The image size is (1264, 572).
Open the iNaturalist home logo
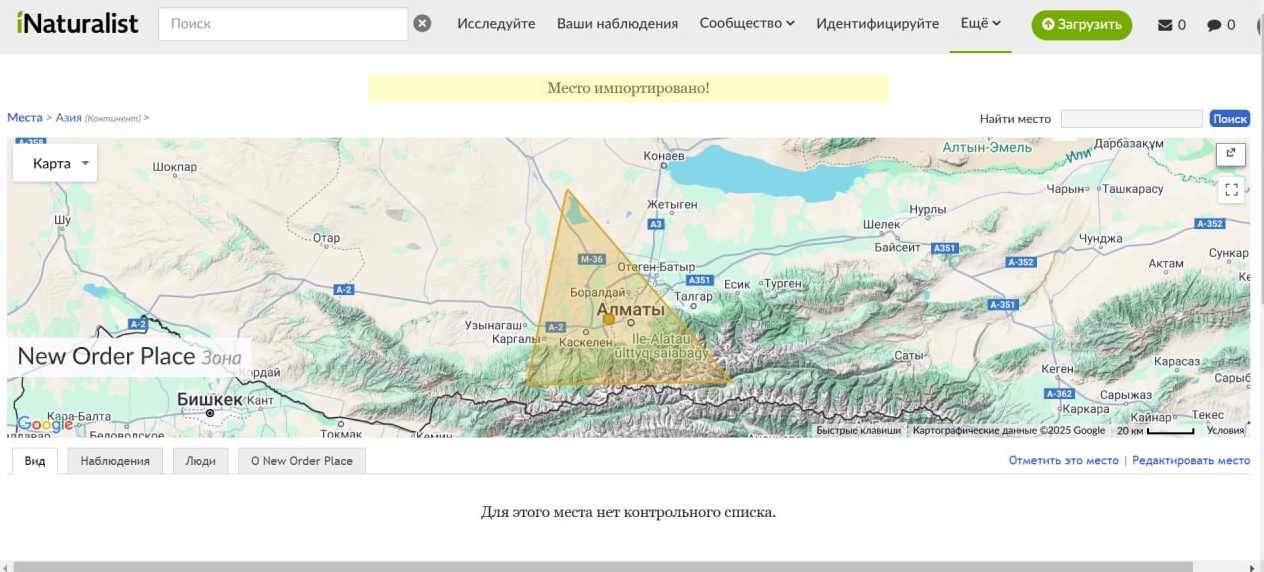[x=77, y=24]
